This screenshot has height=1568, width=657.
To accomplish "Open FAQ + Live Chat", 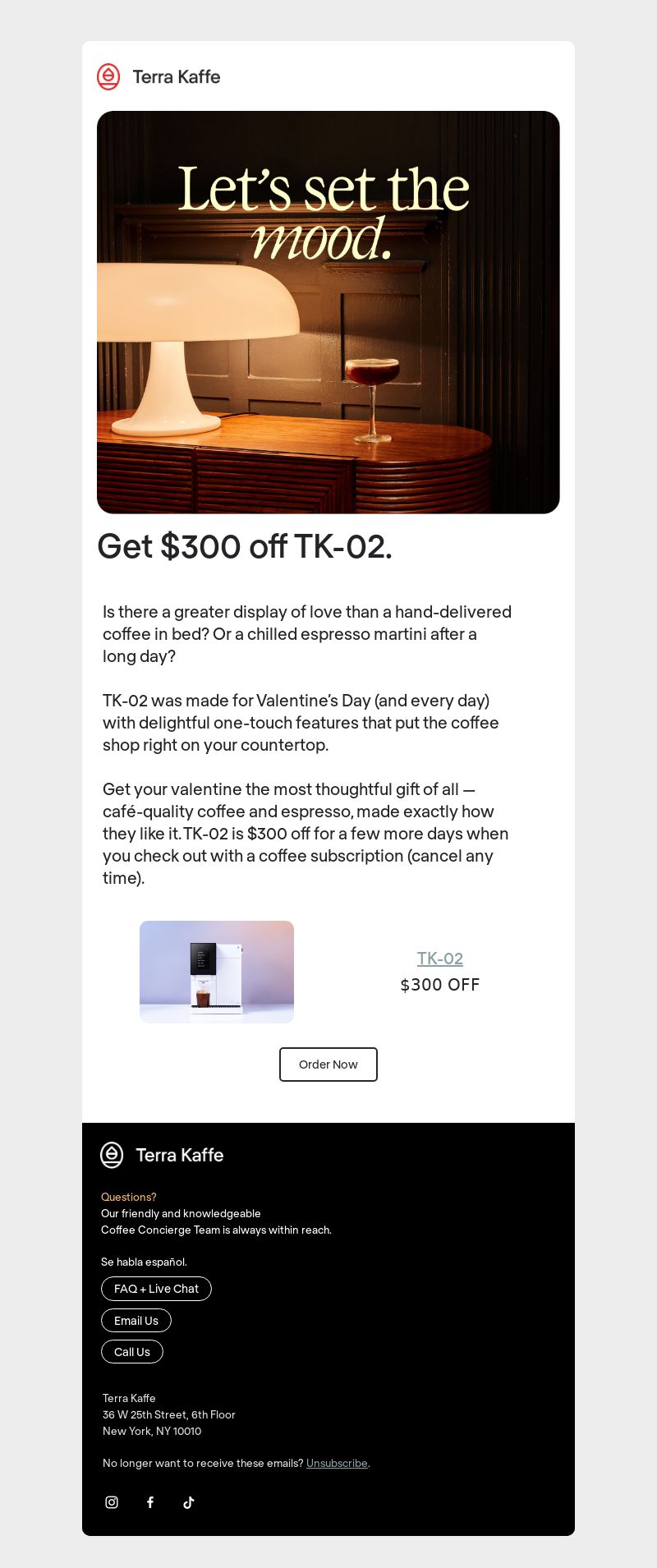I will (156, 1289).
